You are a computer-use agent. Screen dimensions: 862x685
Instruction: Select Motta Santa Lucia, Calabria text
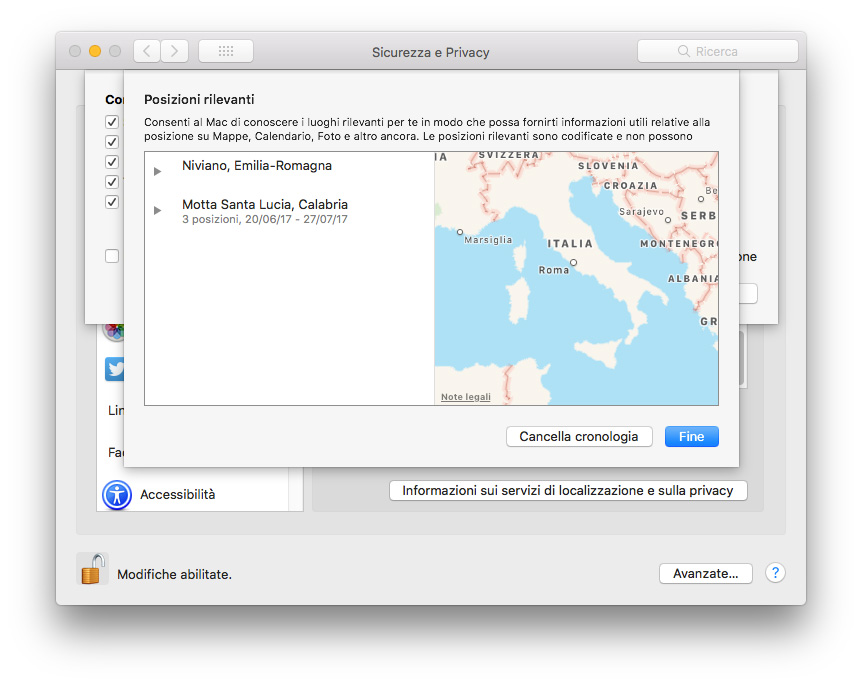tap(265, 205)
